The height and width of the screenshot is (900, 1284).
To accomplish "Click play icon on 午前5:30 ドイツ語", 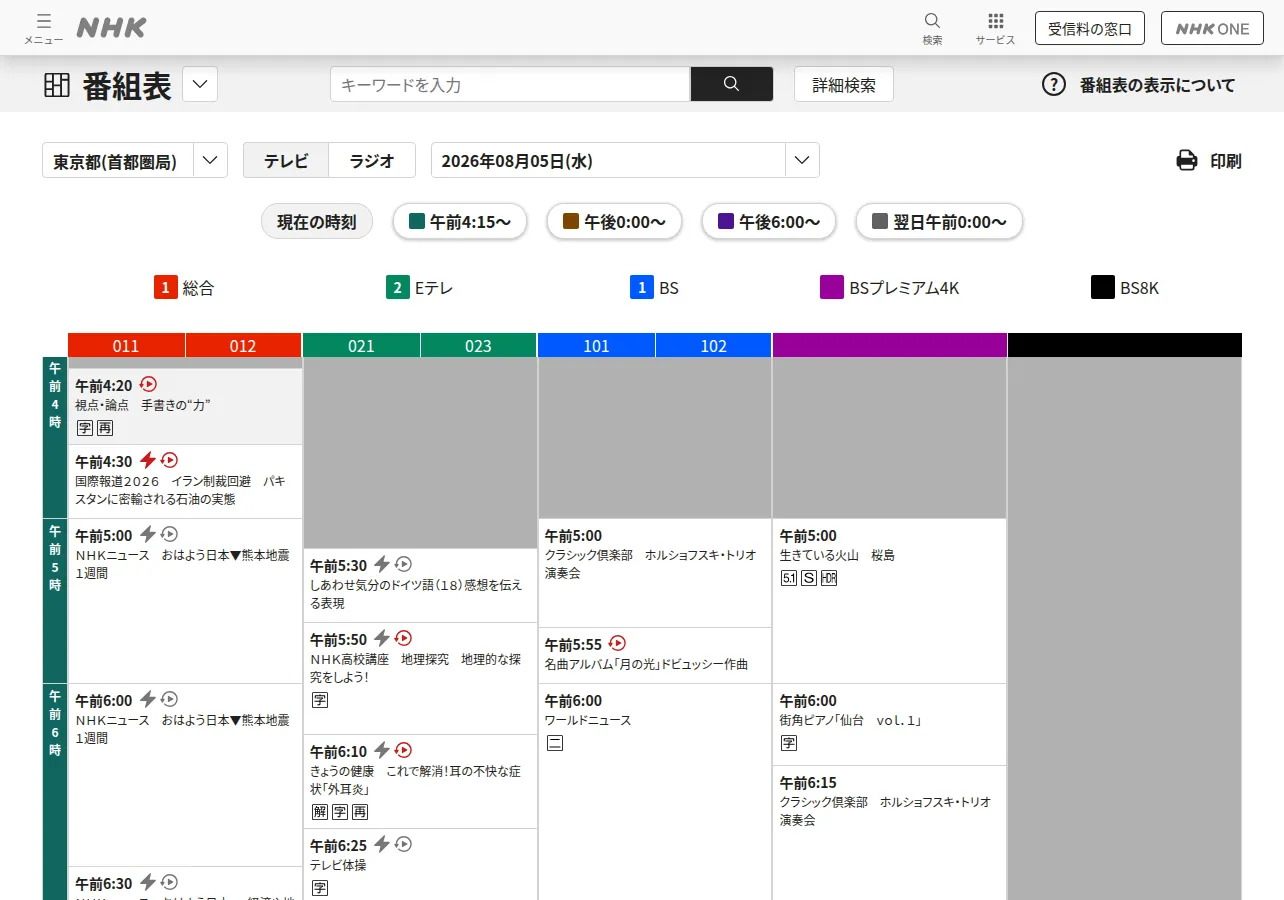I will (x=404, y=564).
